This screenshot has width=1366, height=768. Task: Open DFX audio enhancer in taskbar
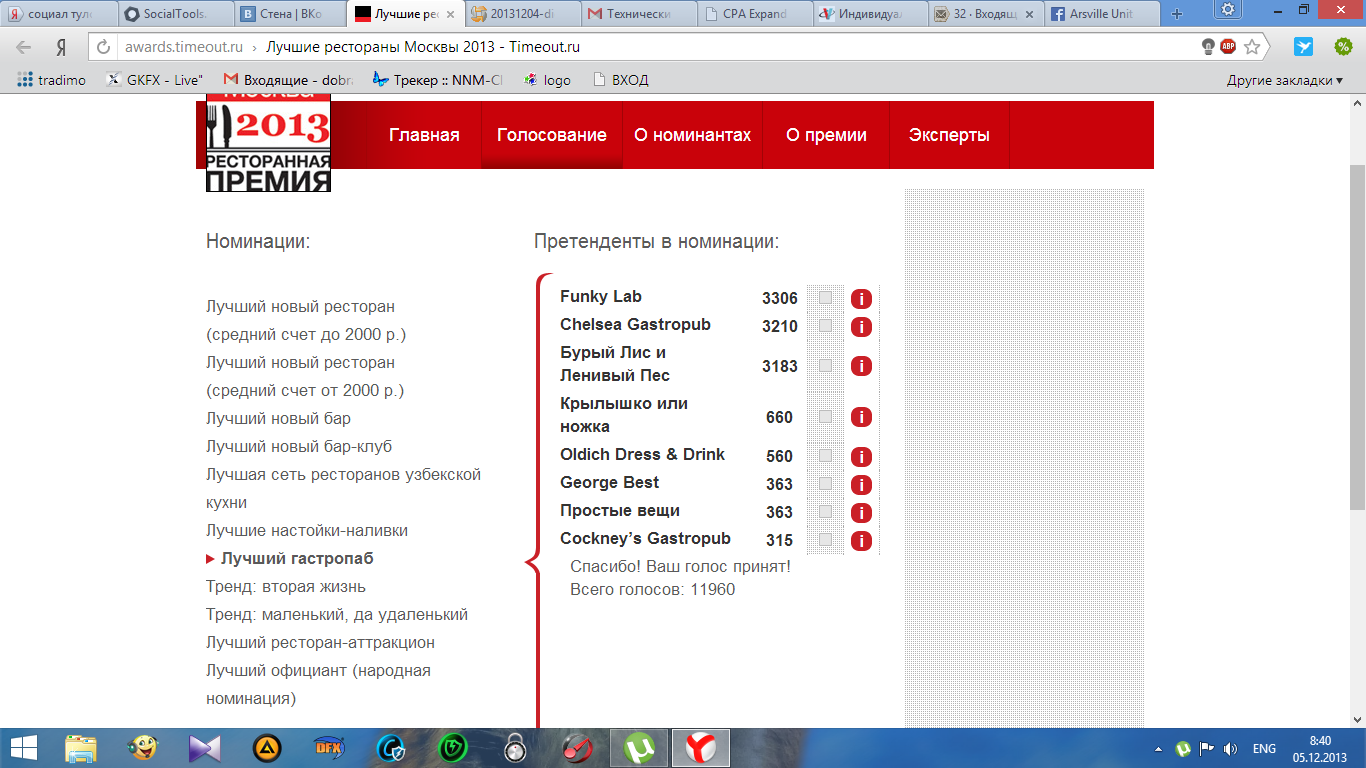click(x=328, y=747)
